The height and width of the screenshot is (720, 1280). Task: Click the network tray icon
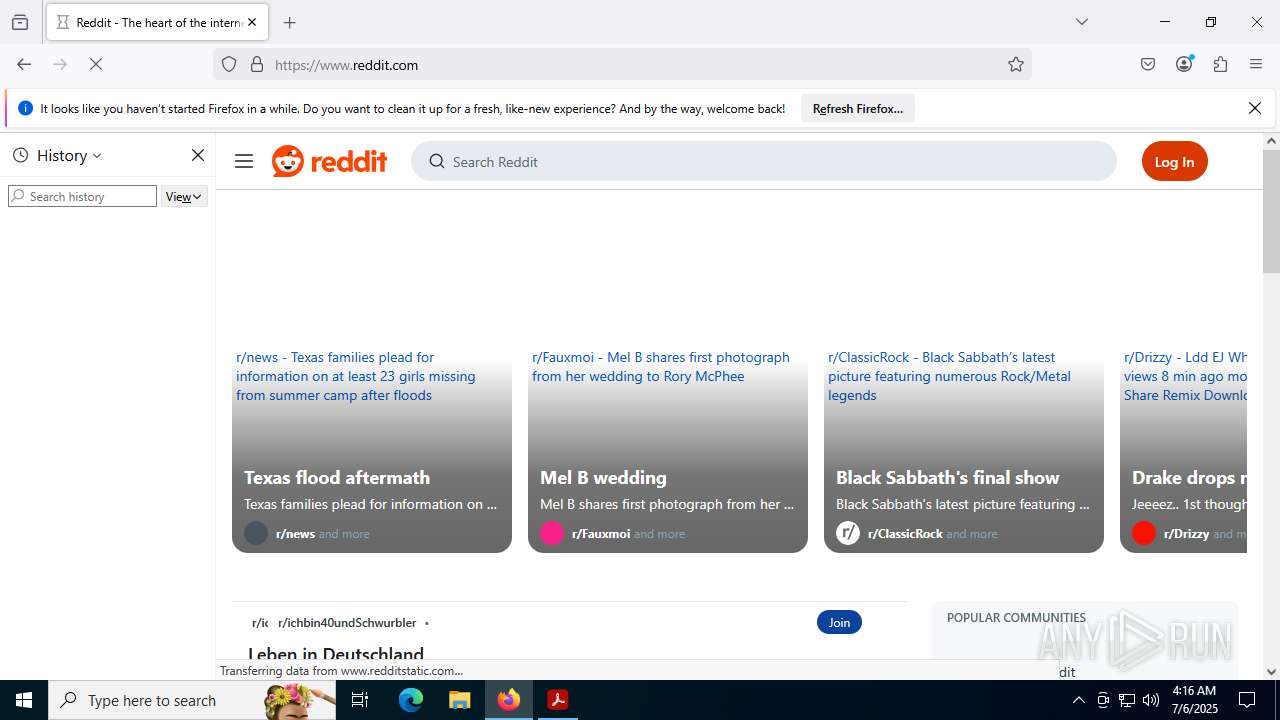click(x=1127, y=700)
